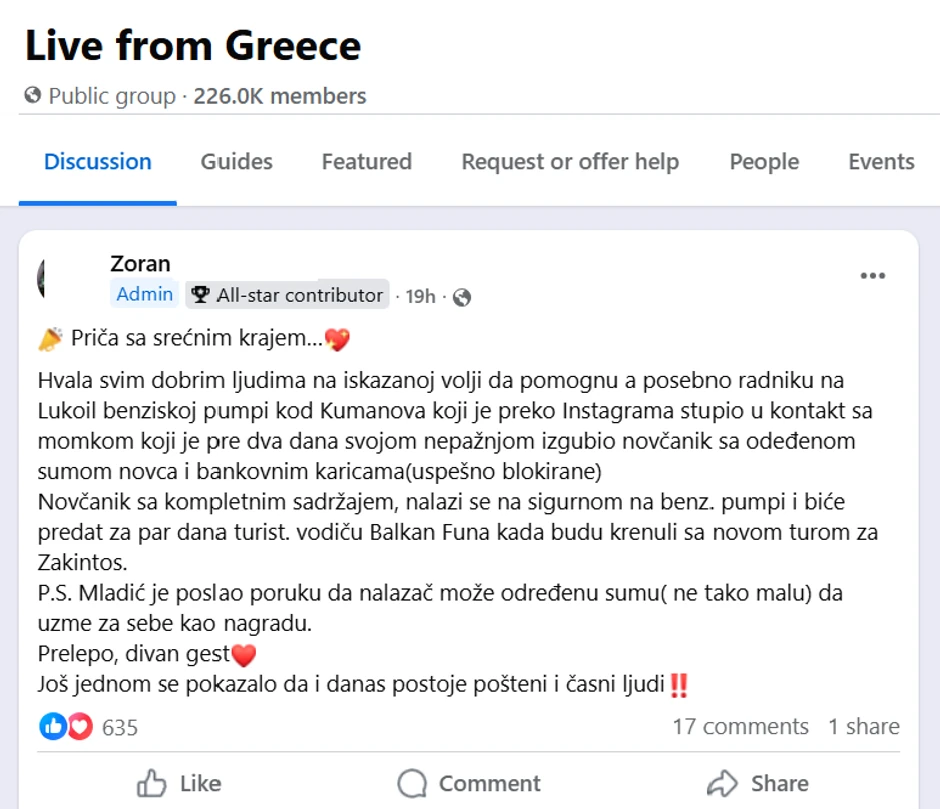
Task: Switch to the Guides tab
Action: [x=236, y=161]
